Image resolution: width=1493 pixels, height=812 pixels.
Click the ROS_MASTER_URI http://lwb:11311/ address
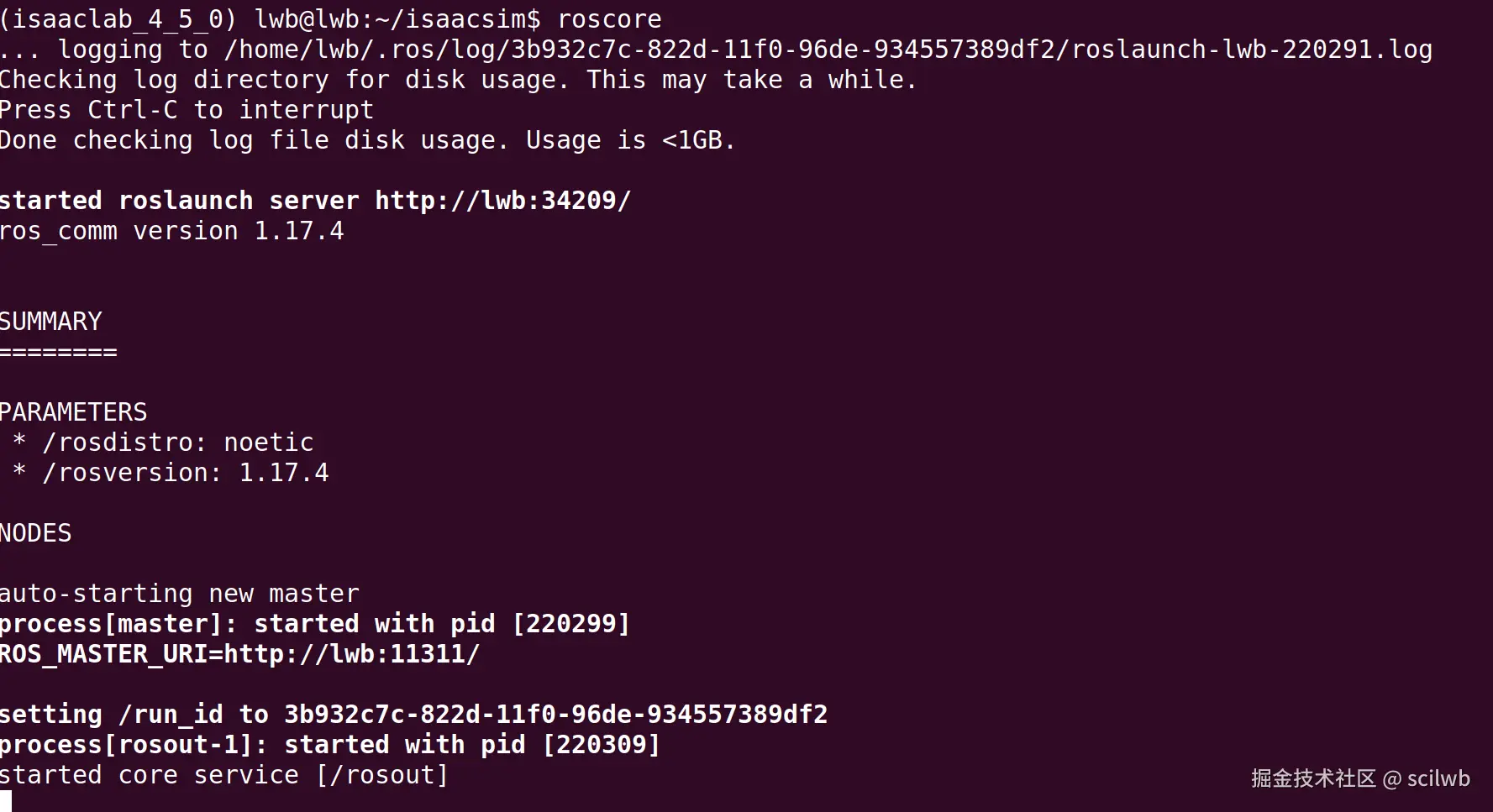point(351,654)
